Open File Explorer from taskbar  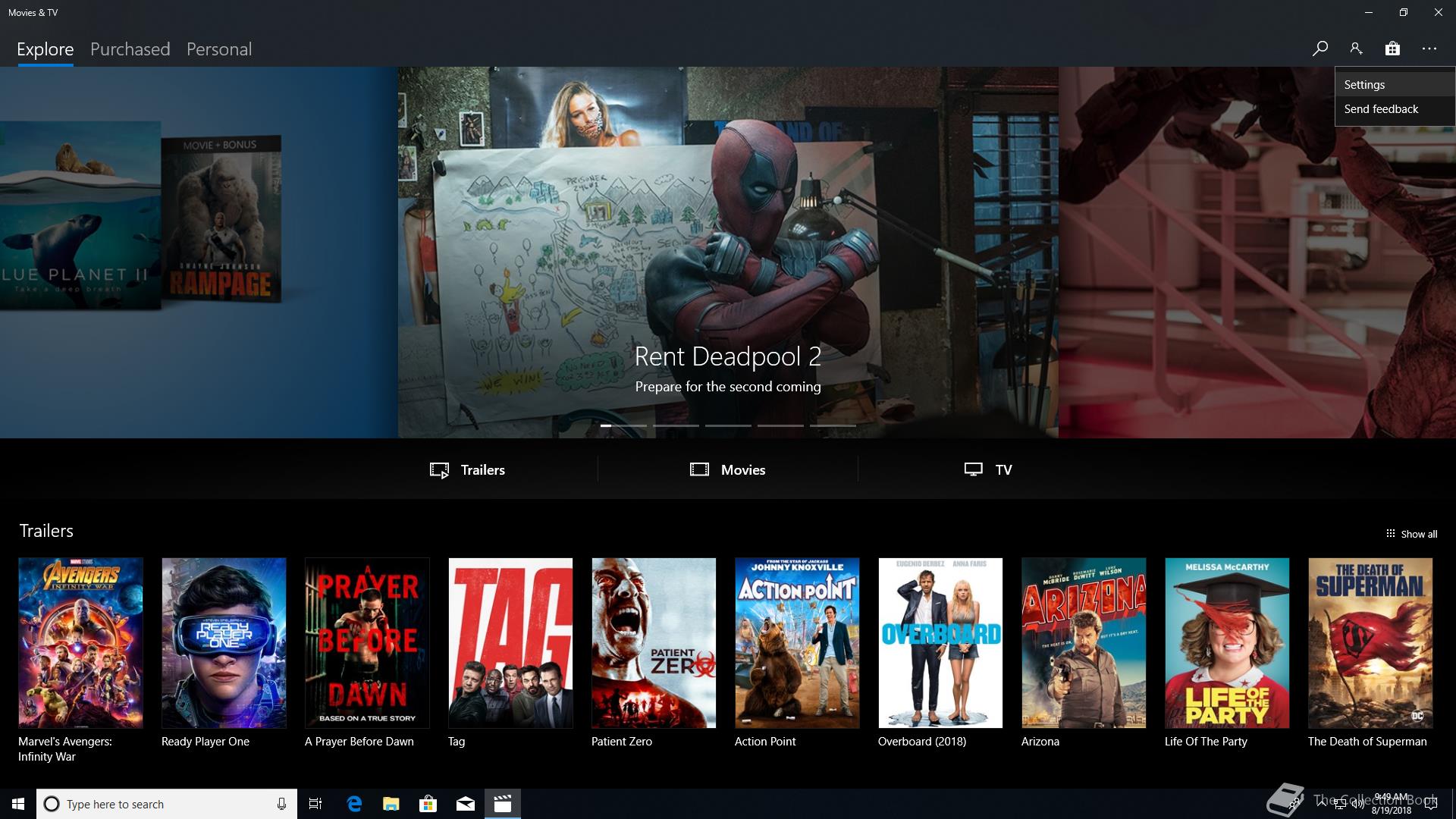[391, 804]
